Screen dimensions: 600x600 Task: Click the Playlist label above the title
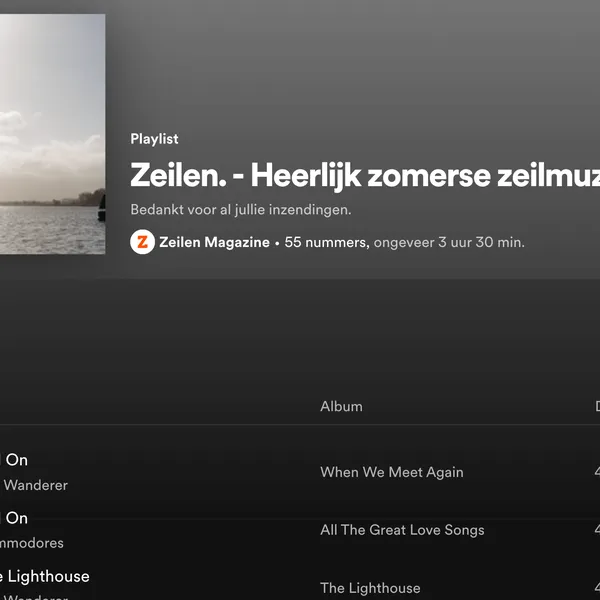(154, 139)
